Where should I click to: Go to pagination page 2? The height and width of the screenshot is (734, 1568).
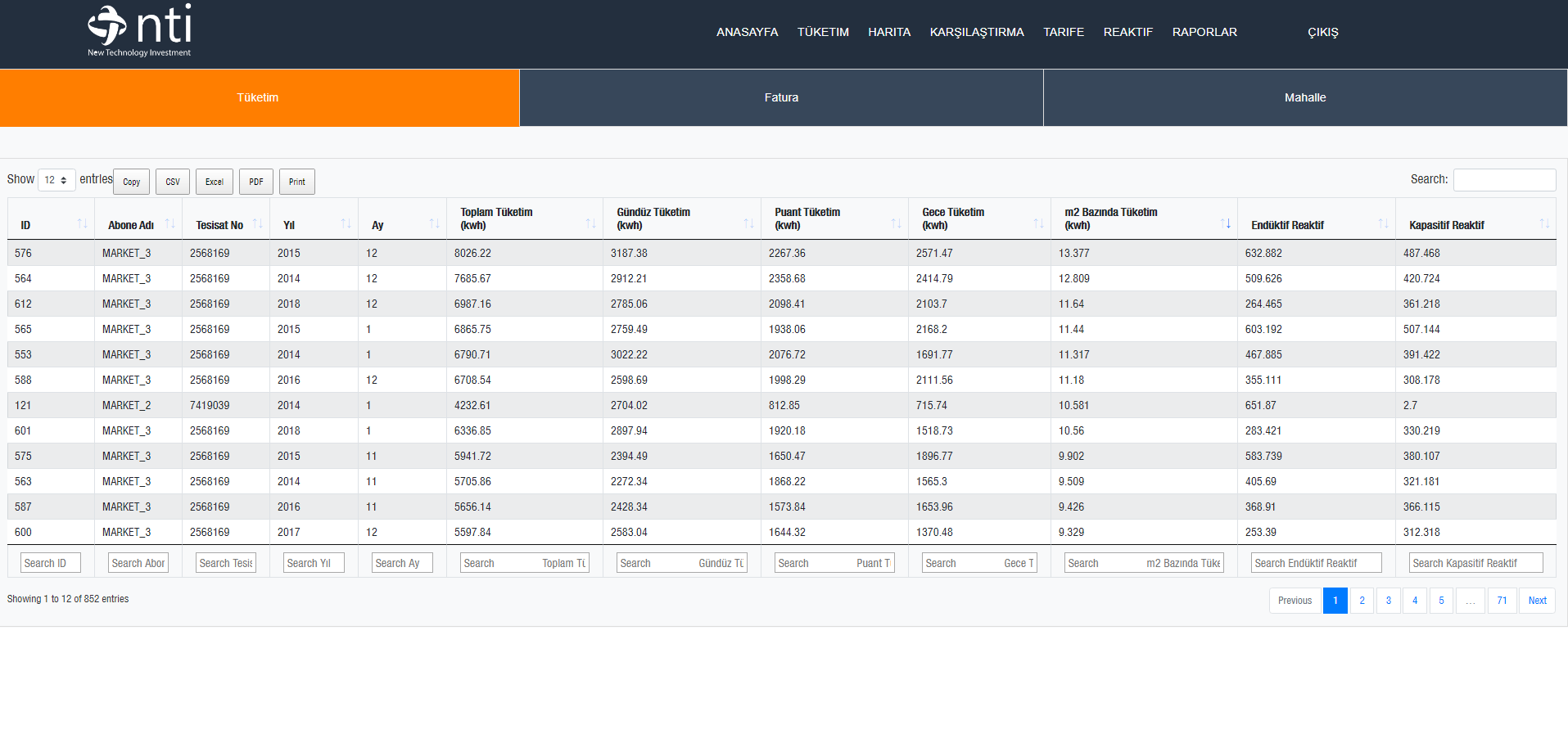(x=1362, y=601)
